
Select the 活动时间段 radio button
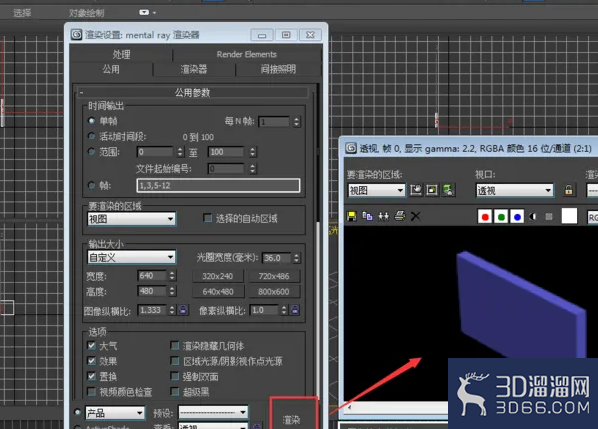pyautogui.click(x=92, y=136)
